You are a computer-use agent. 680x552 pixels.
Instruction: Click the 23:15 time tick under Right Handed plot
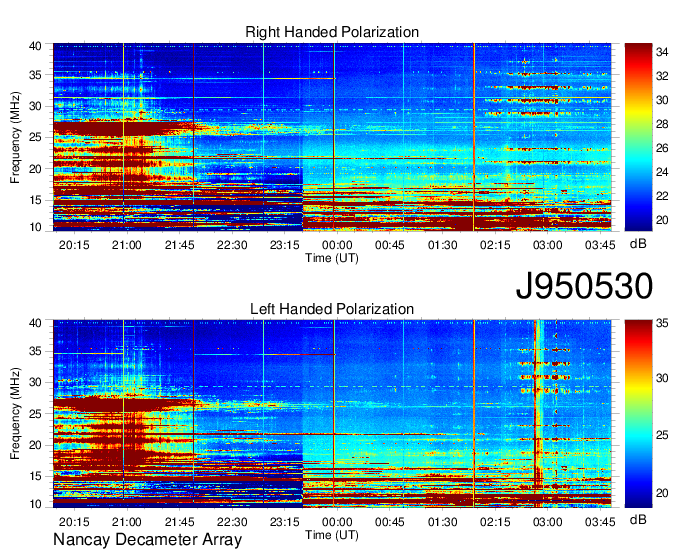[284, 245]
